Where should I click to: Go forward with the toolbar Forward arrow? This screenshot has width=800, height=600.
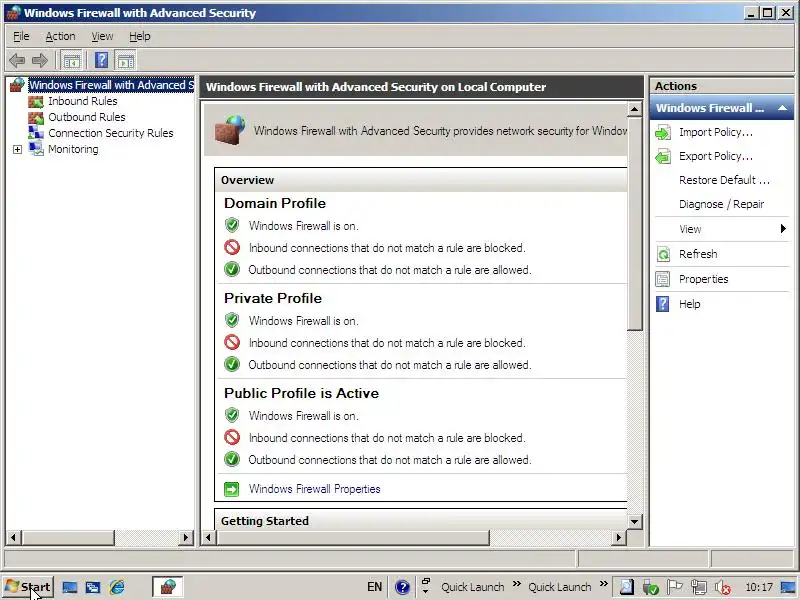tap(39, 61)
